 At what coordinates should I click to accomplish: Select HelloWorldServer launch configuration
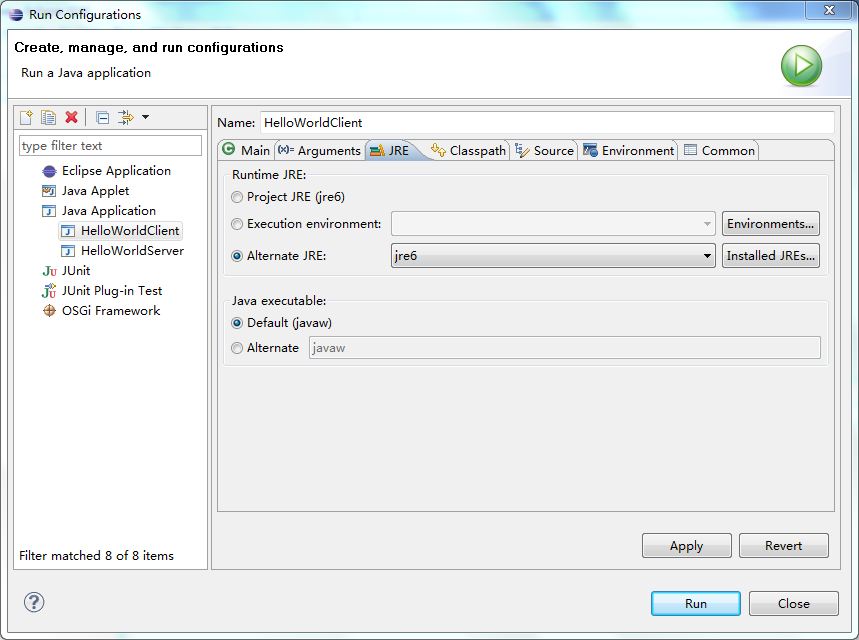pos(131,251)
